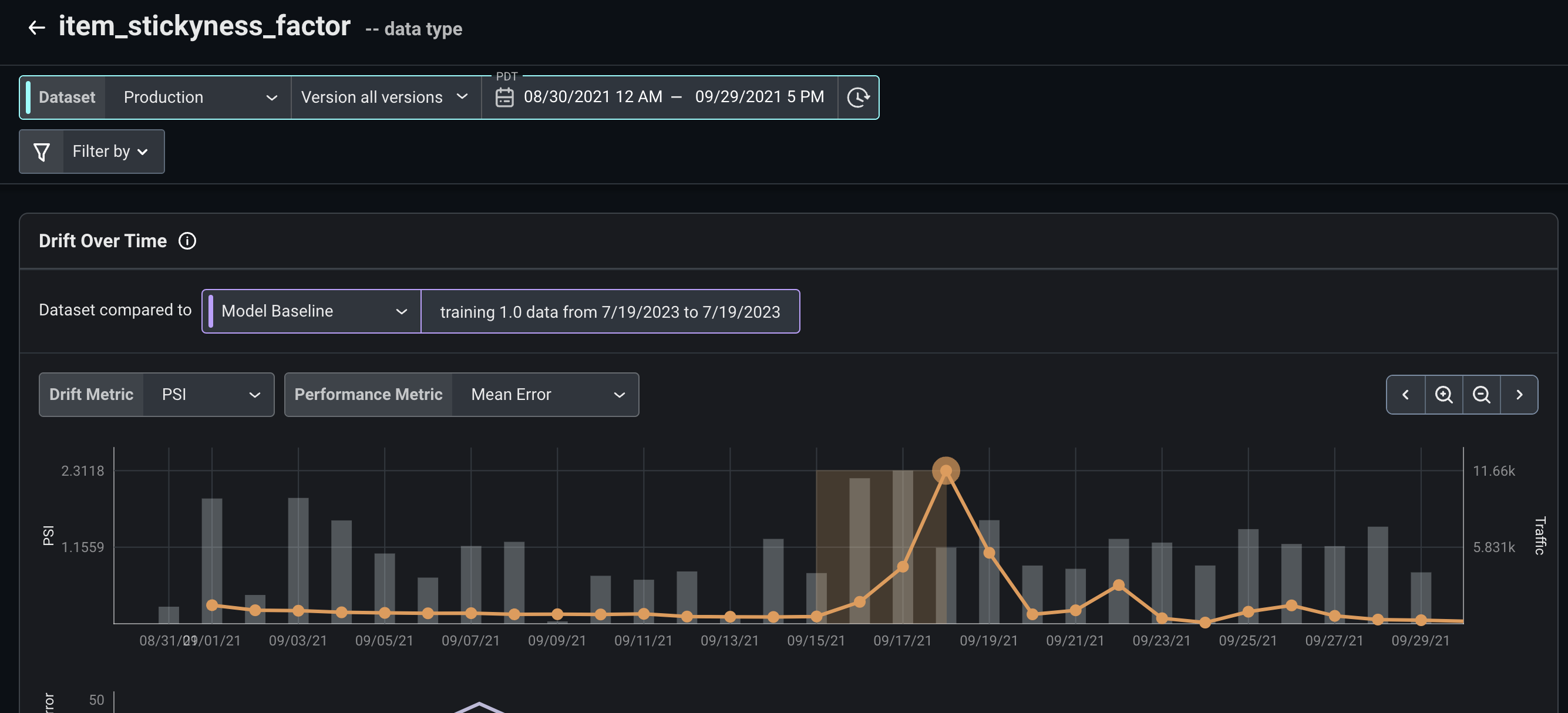Click the PSI data point at 09/17/21
The width and height of the screenshot is (1568, 713).
point(903,567)
